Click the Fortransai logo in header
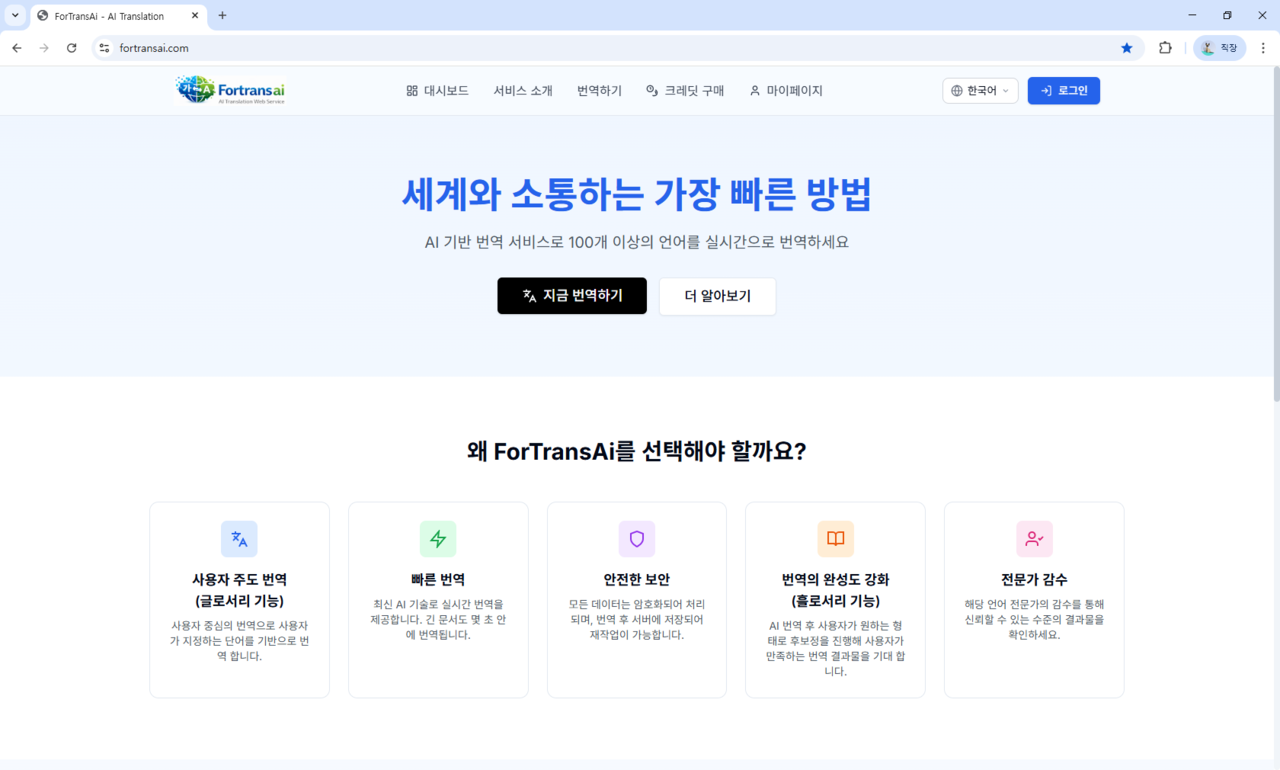The height and width of the screenshot is (770, 1280). [x=230, y=90]
